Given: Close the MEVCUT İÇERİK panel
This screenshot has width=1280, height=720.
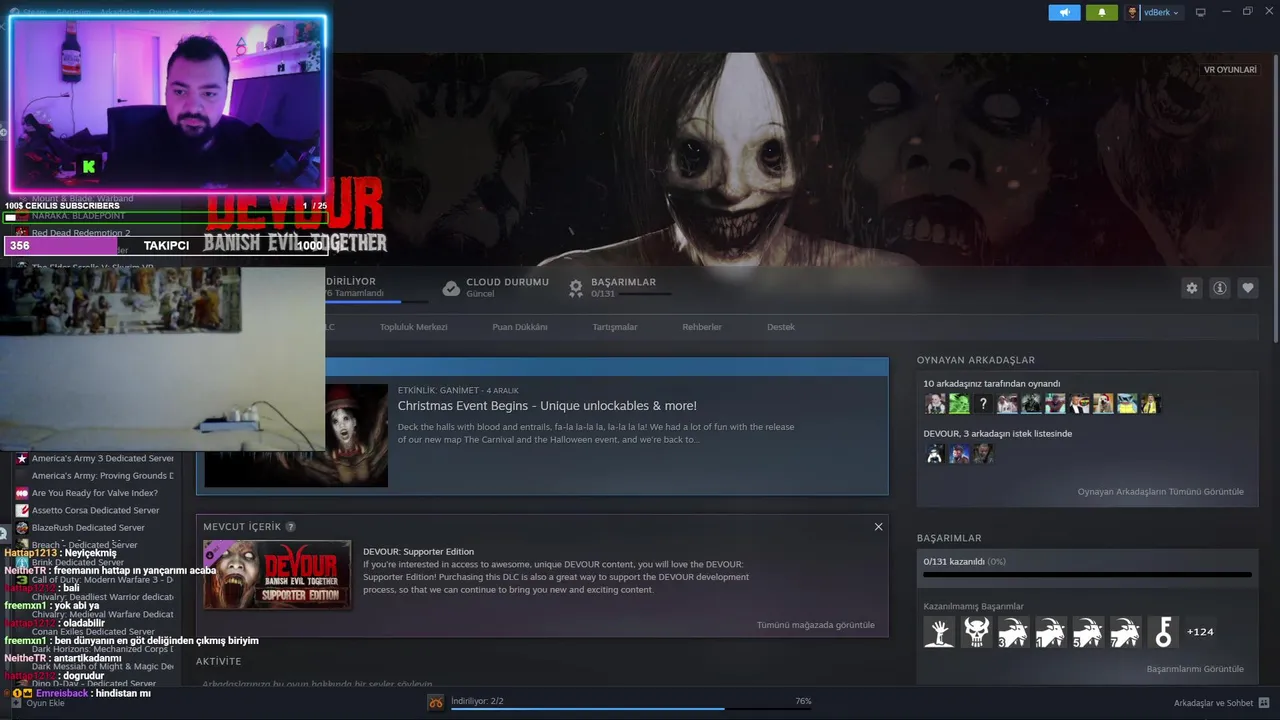Looking at the screenshot, I should coord(878,527).
